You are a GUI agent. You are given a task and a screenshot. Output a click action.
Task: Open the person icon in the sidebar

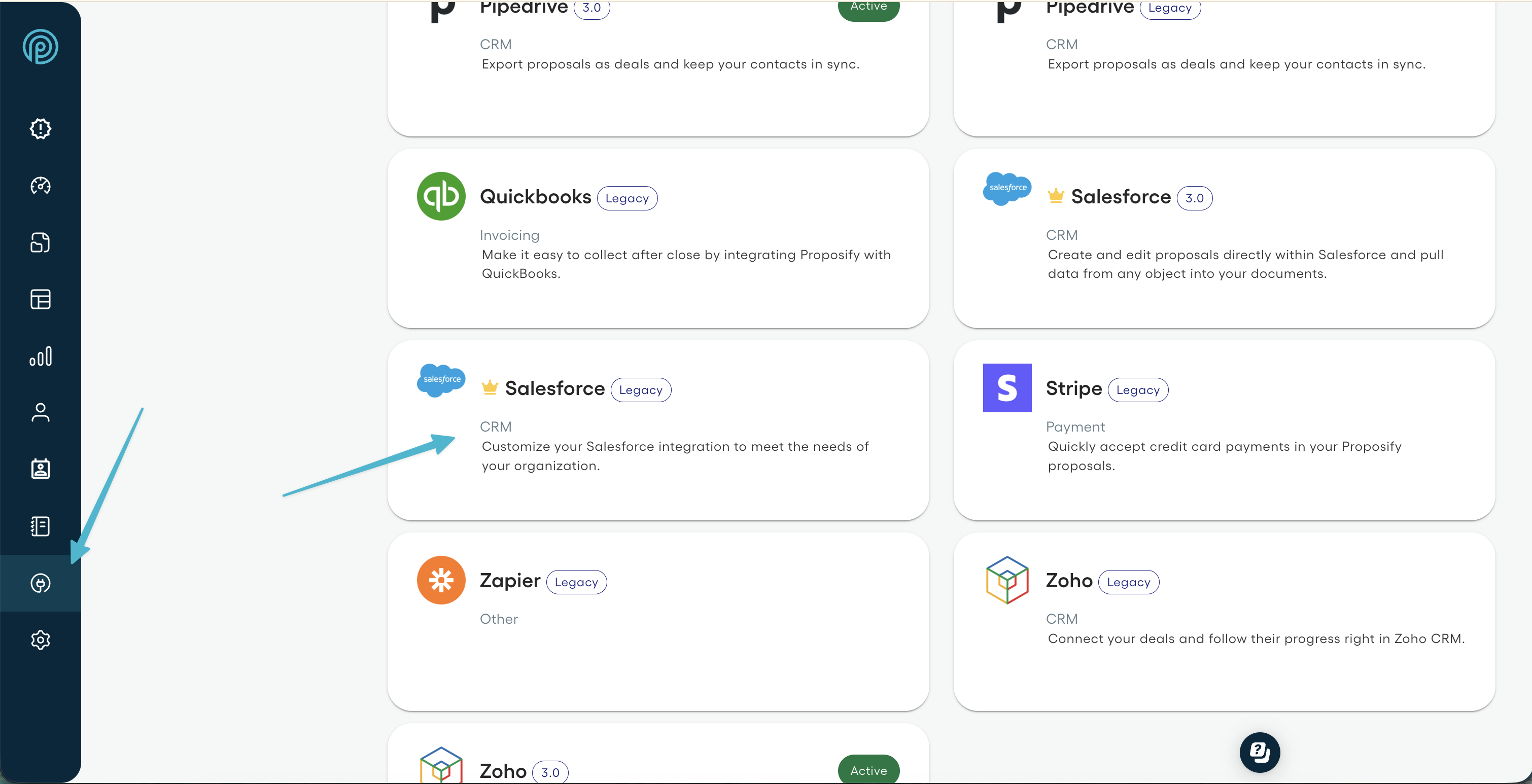pos(41,412)
